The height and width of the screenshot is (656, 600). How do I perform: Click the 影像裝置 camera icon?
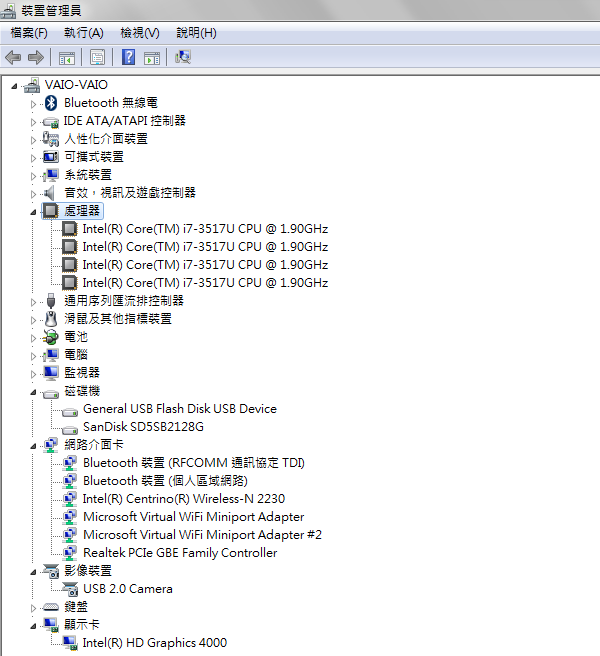[x=51, y=571]
